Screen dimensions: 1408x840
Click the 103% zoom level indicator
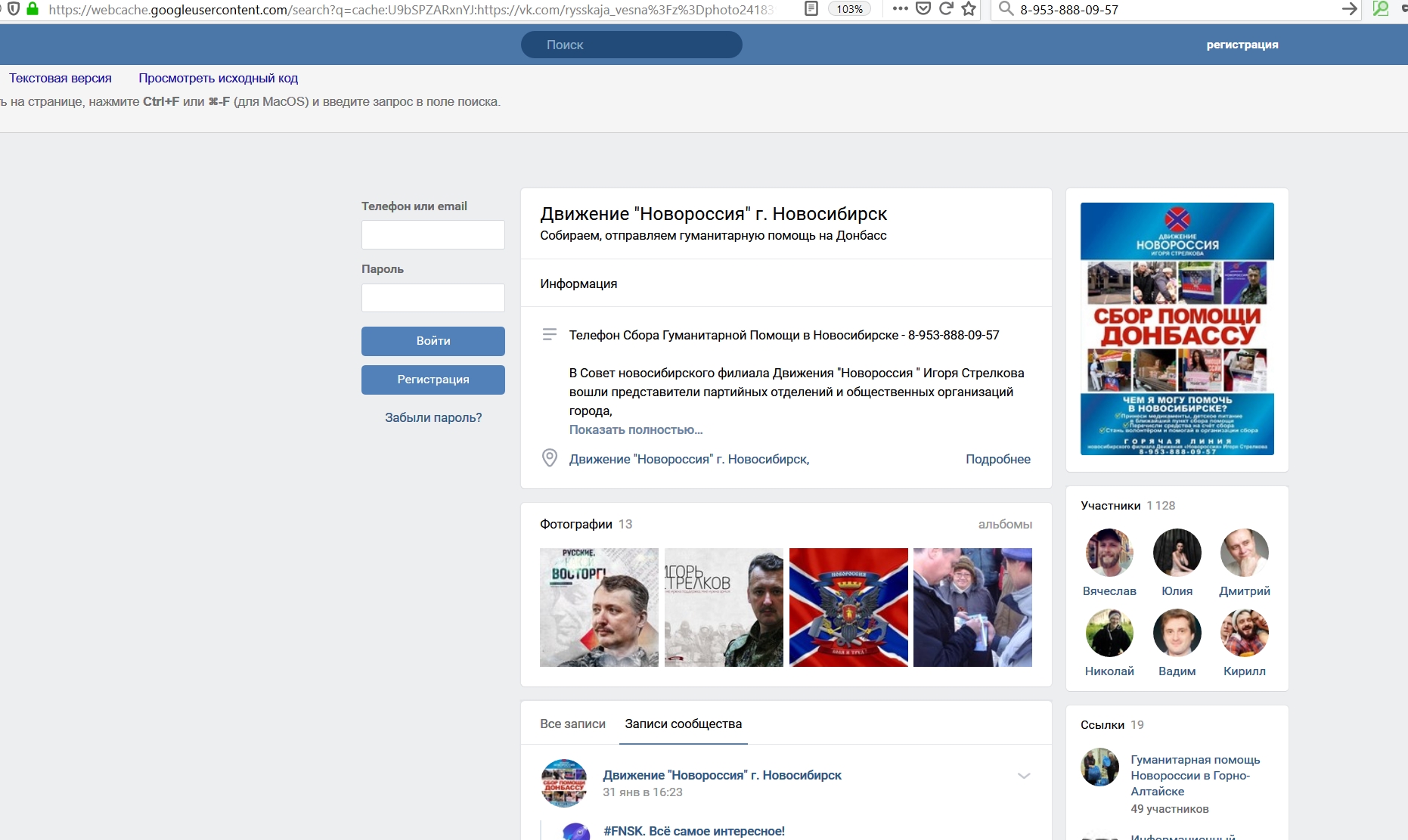[x=849, y=9]
